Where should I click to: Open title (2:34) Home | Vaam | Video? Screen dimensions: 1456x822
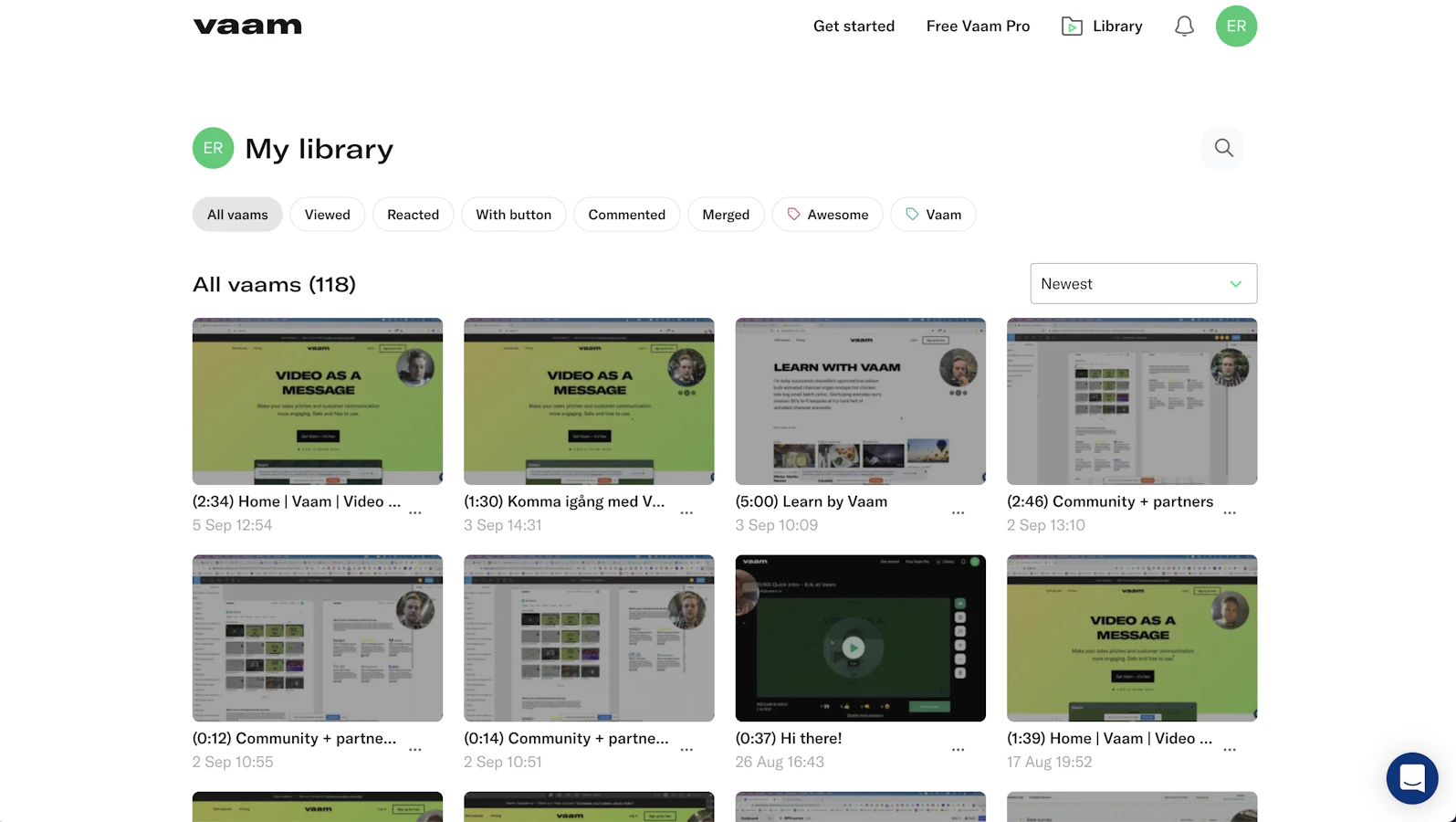pyautogui.click(x=297, y=501)
